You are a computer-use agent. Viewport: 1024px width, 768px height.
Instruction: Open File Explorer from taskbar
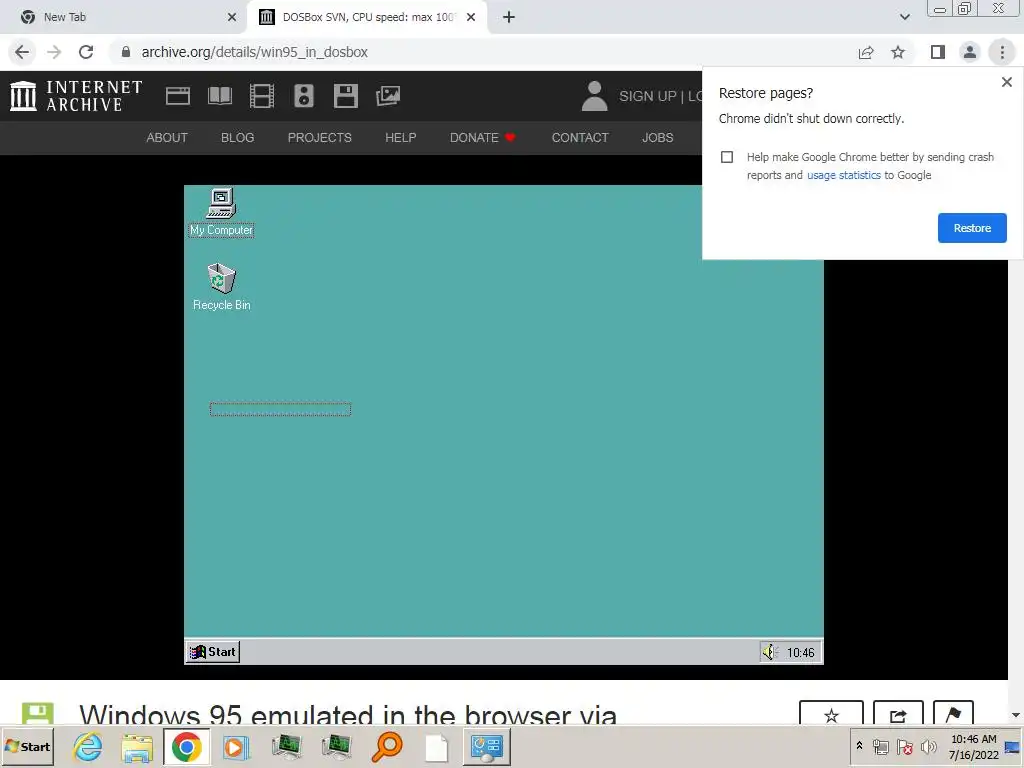point(137,747)
